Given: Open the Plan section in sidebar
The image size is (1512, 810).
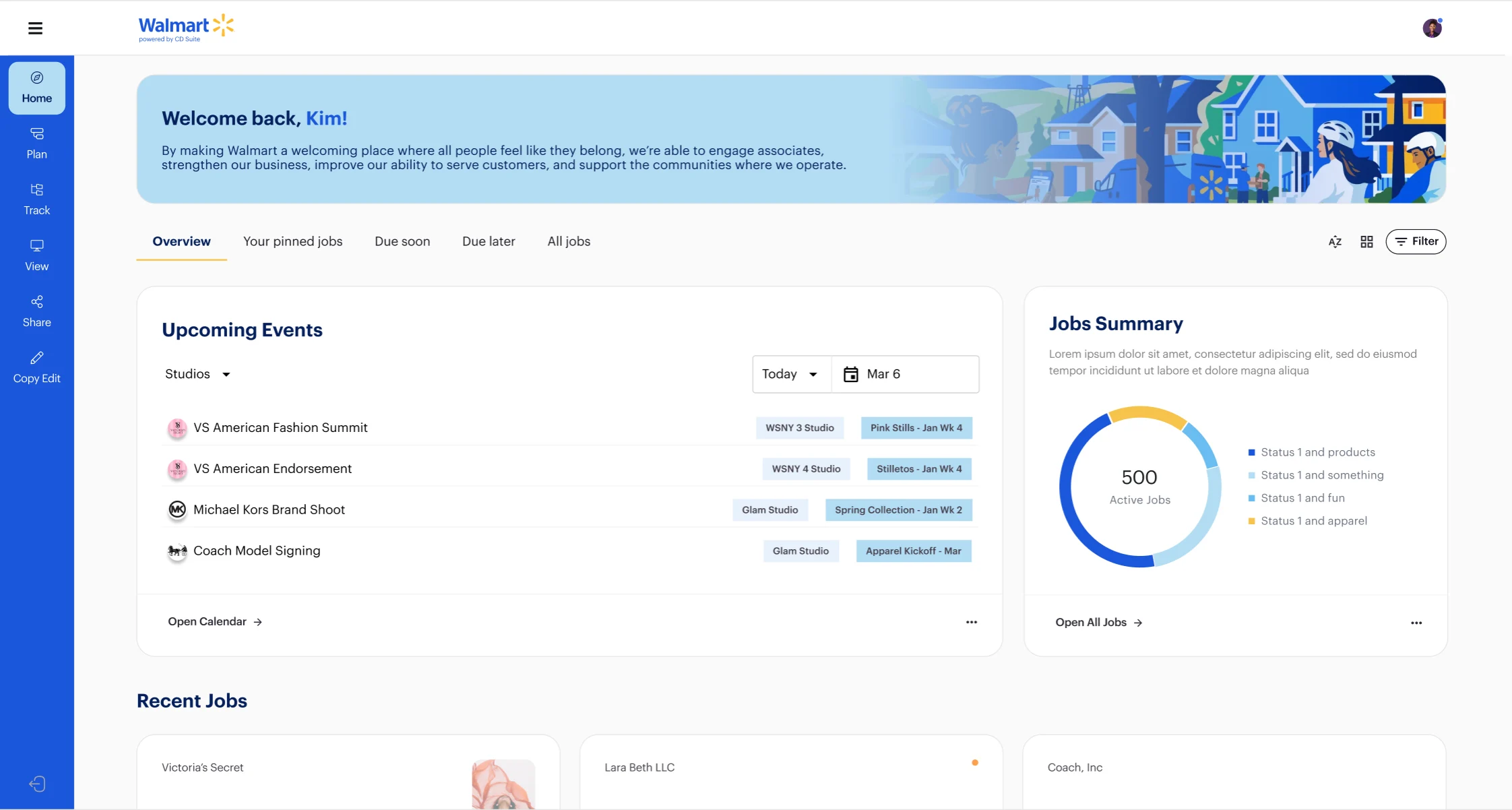Looking at the screenshot, I should pyautogui.click(x=37, y=144).
